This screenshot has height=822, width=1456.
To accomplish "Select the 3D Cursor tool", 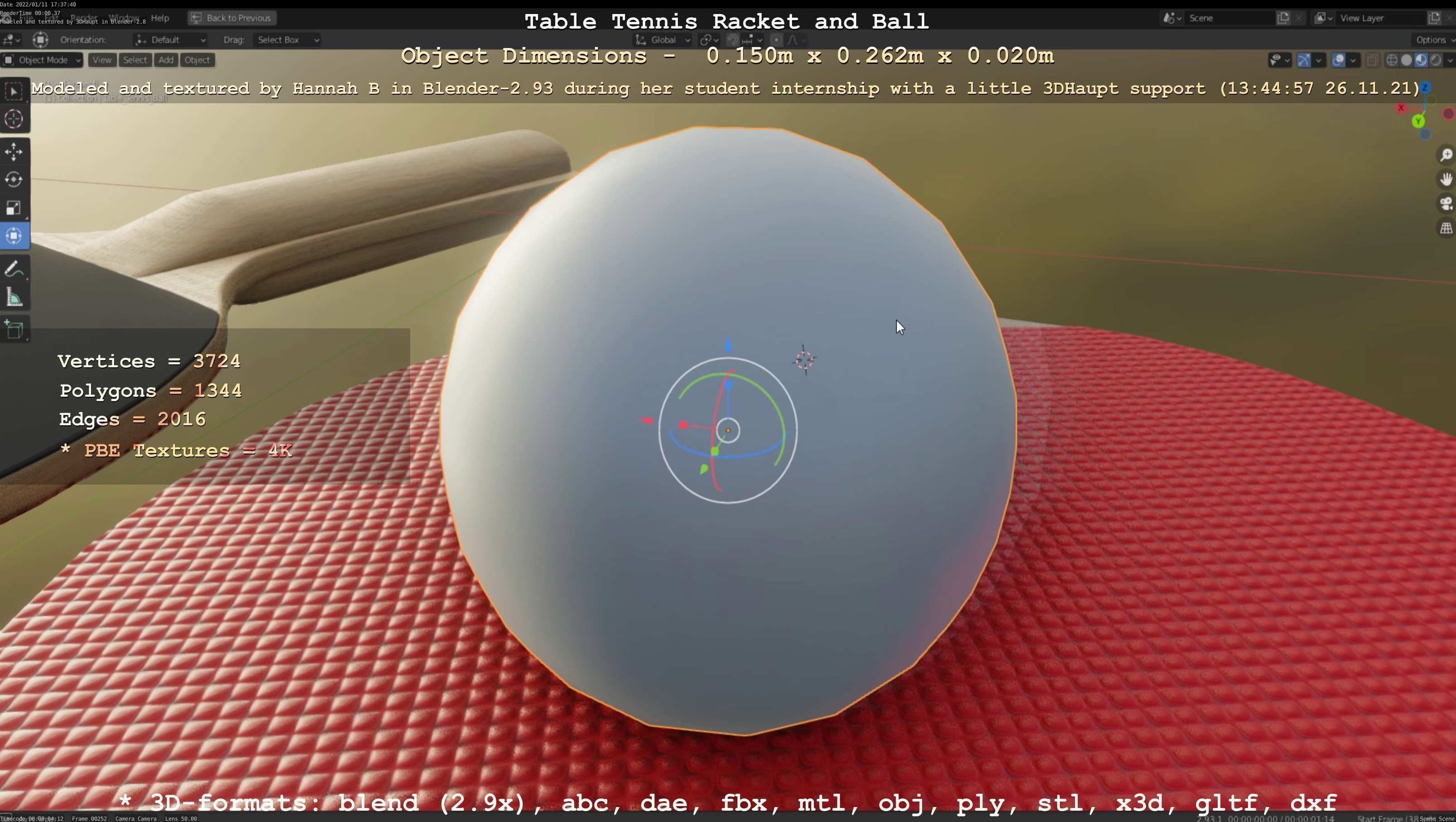I will (14, 119).
